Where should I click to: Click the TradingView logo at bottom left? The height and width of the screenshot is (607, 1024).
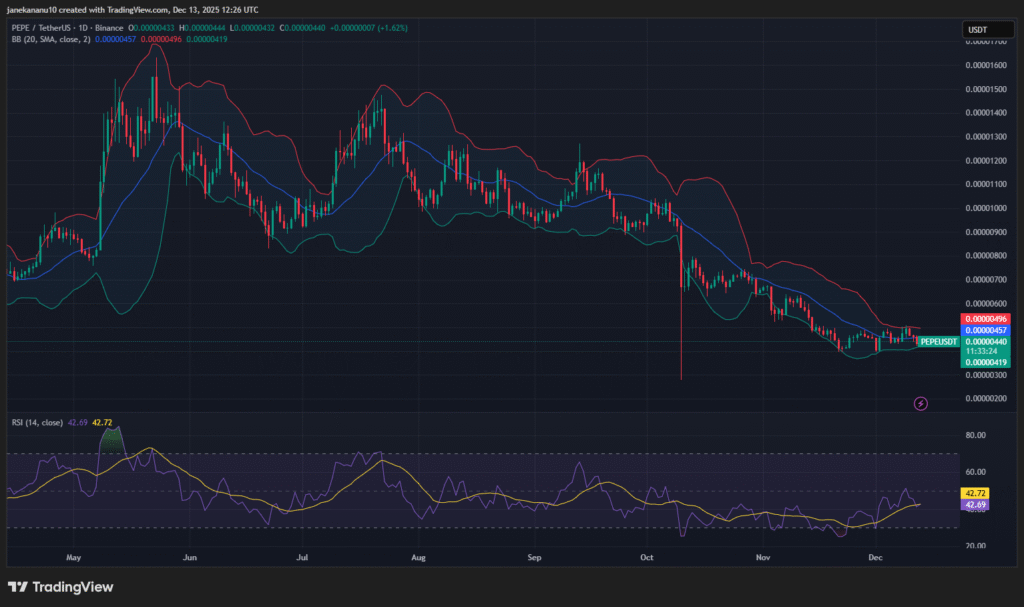(x=62, y=587)
